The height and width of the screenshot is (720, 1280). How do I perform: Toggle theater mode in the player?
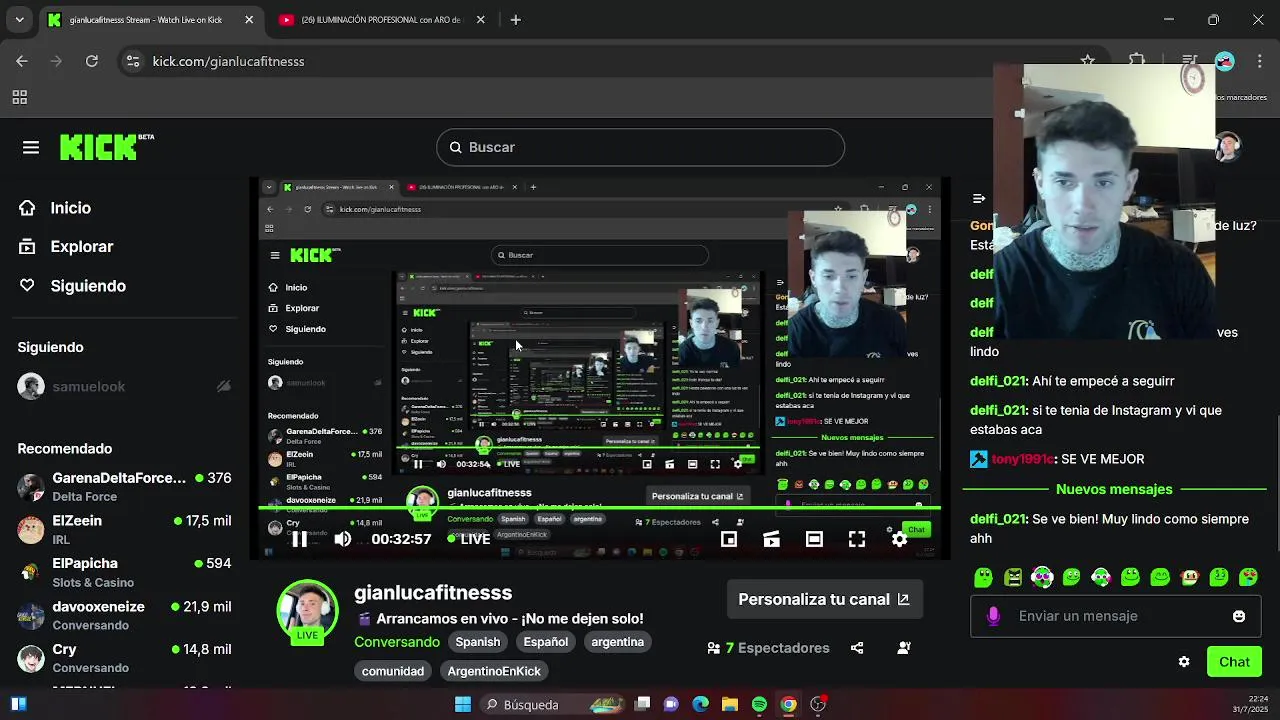point(814,539)
